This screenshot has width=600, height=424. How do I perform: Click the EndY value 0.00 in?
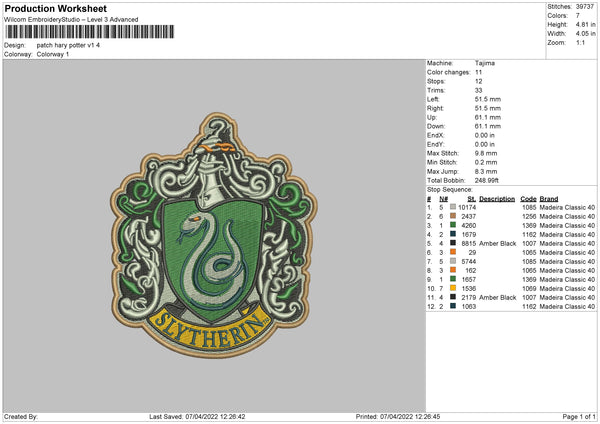(x=485, y=145)
